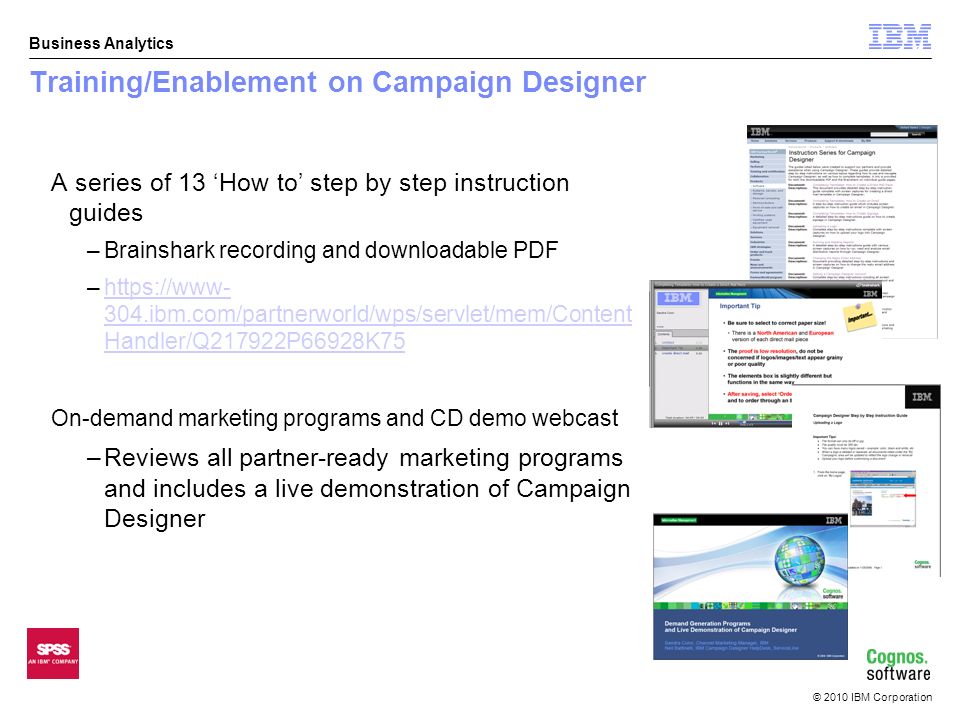Open the Demand Generation Programs webcast thumbnail
960x720 pixels.
pyautogui.click(x=751, y=587)
